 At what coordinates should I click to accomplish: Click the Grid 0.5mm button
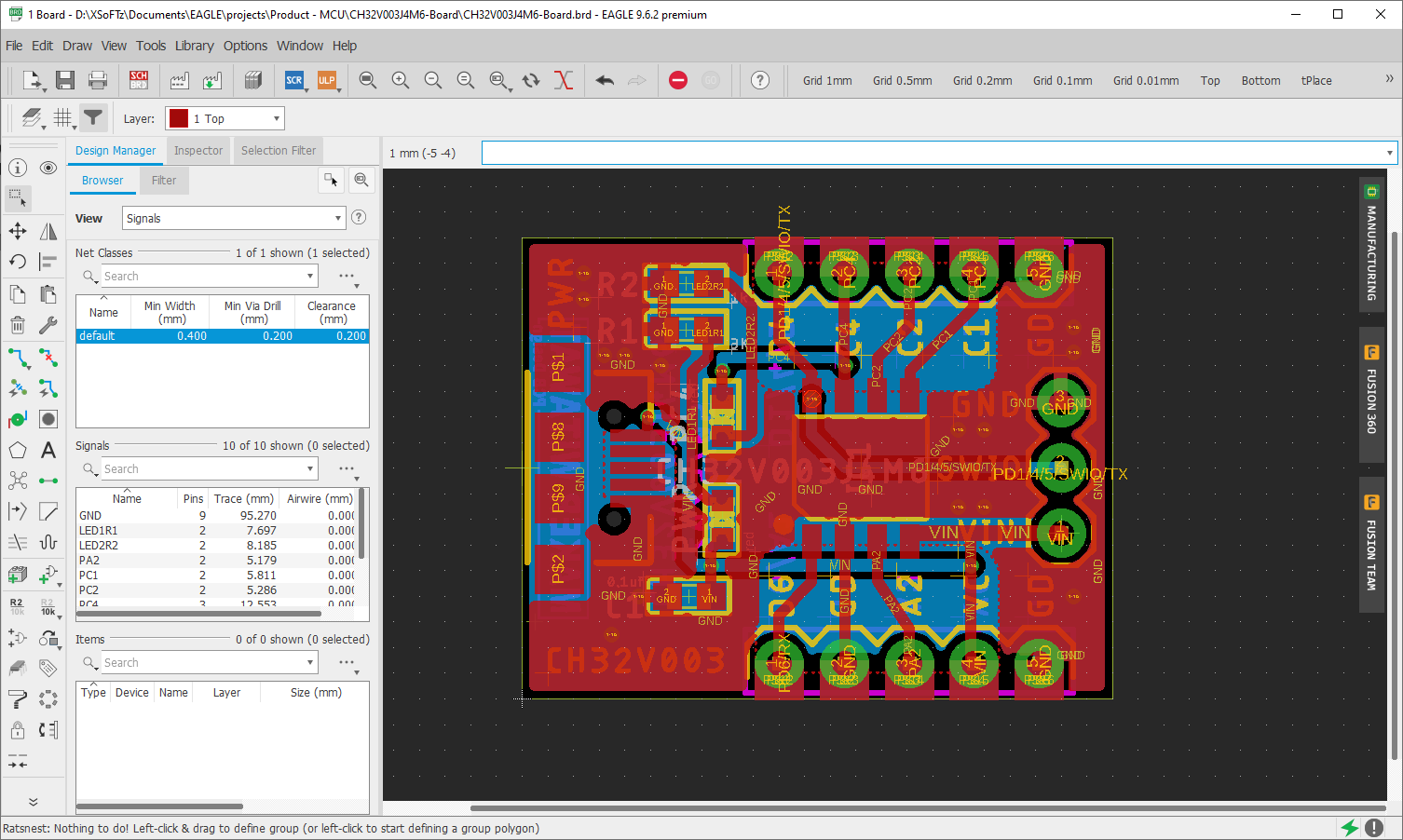(x=903, y=80)
